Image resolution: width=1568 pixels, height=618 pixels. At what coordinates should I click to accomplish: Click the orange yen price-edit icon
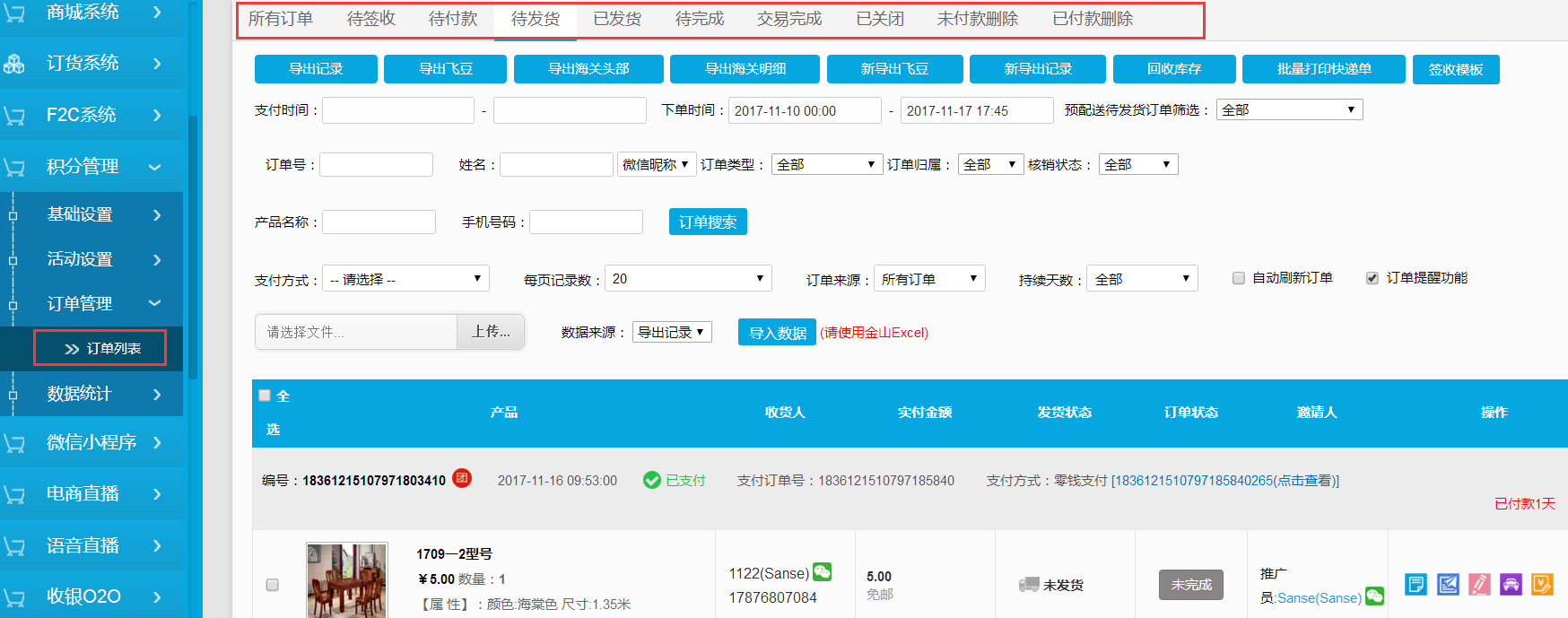(x=1542, y=585)
